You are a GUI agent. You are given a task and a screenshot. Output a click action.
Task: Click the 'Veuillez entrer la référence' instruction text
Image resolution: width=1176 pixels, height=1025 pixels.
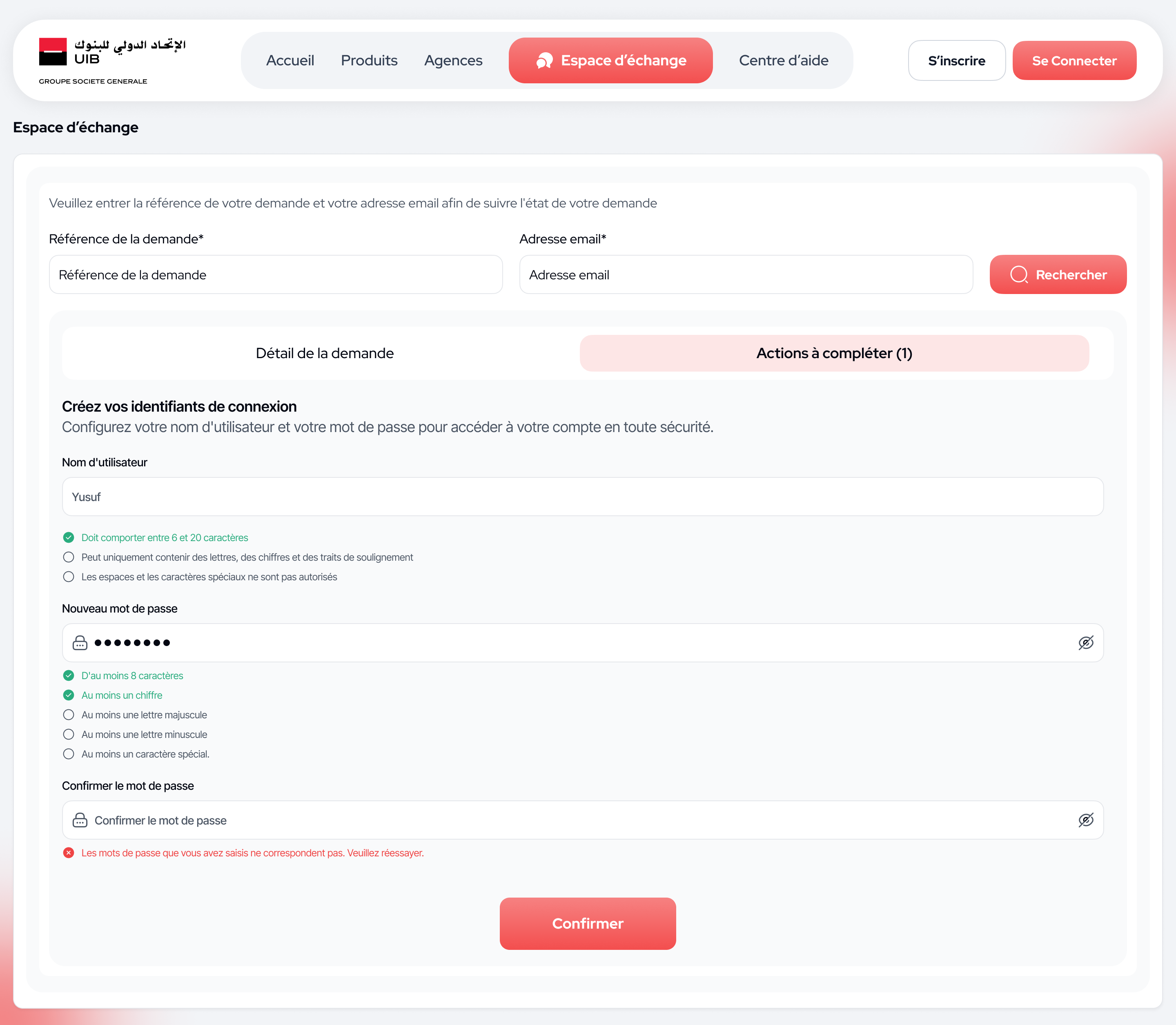coord(353,204)
